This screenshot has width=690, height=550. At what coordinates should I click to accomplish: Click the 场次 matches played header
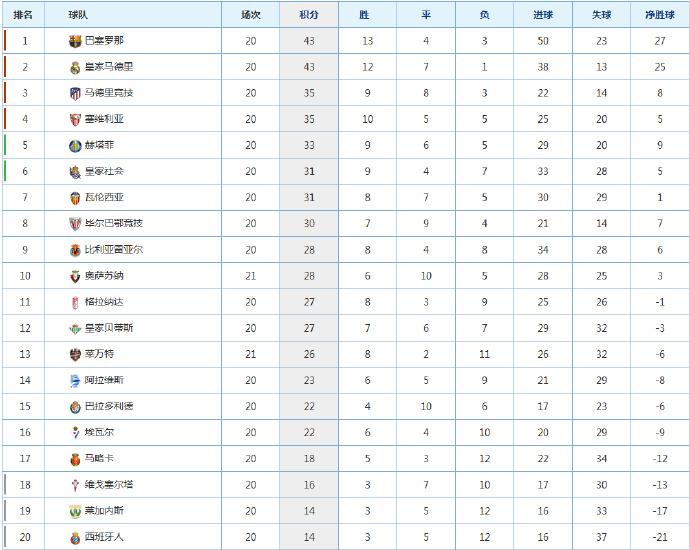[250, 15]
